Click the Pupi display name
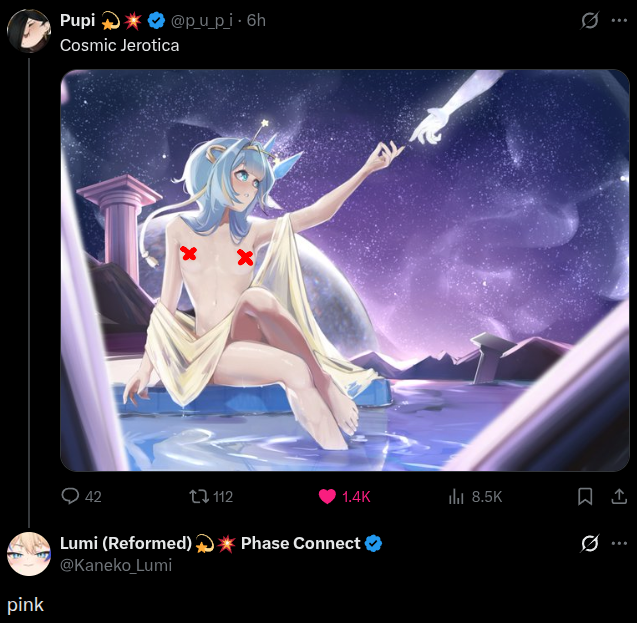637x623 pixels. (x=78, y=20)
